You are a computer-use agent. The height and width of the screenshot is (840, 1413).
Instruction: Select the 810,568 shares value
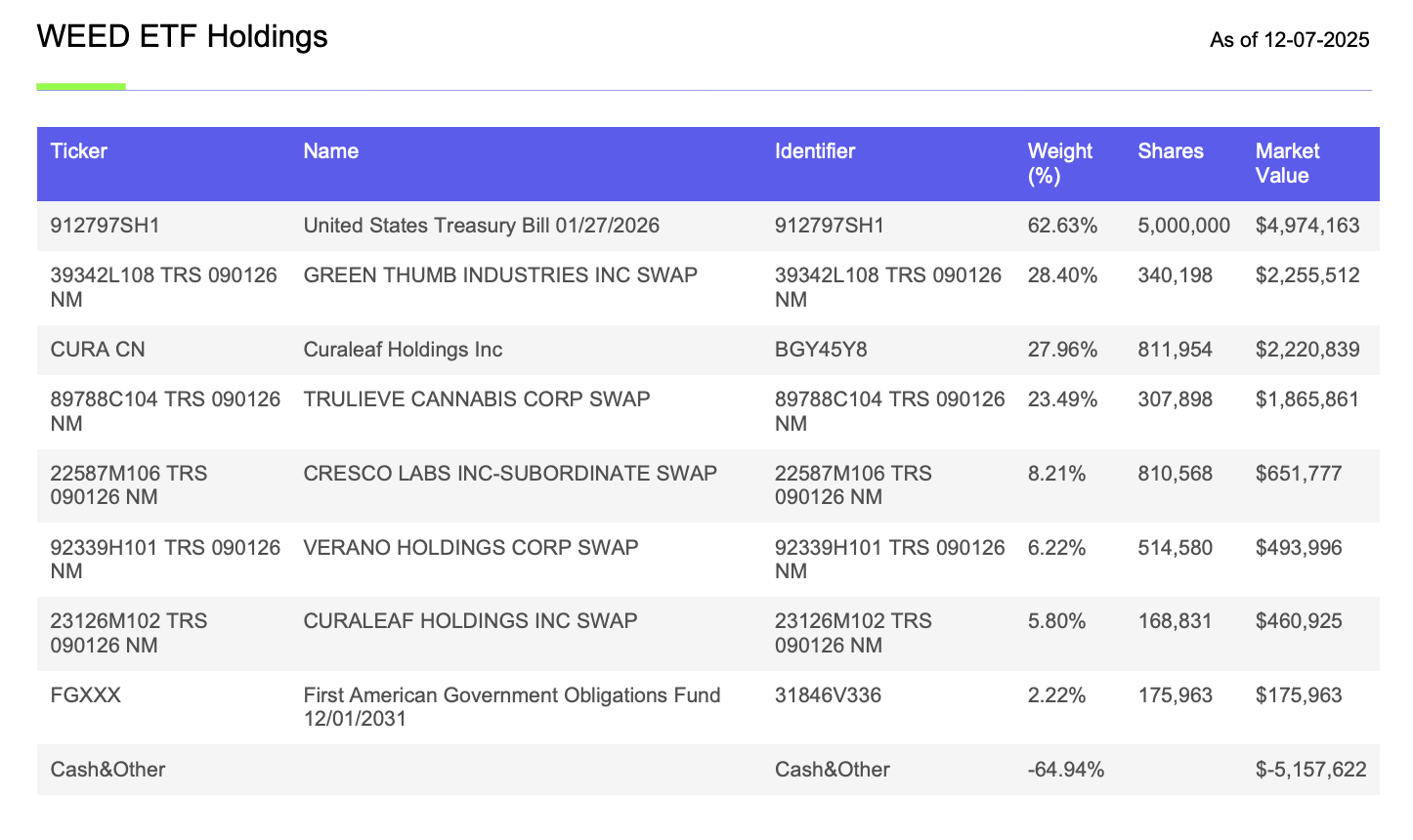pos(1175,474)
